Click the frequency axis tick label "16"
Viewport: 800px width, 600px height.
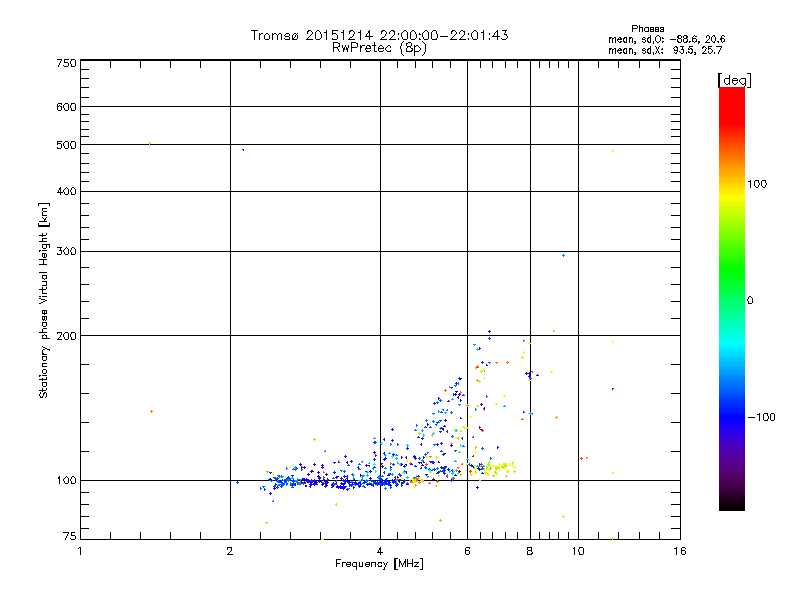click(x=680, y=551)
